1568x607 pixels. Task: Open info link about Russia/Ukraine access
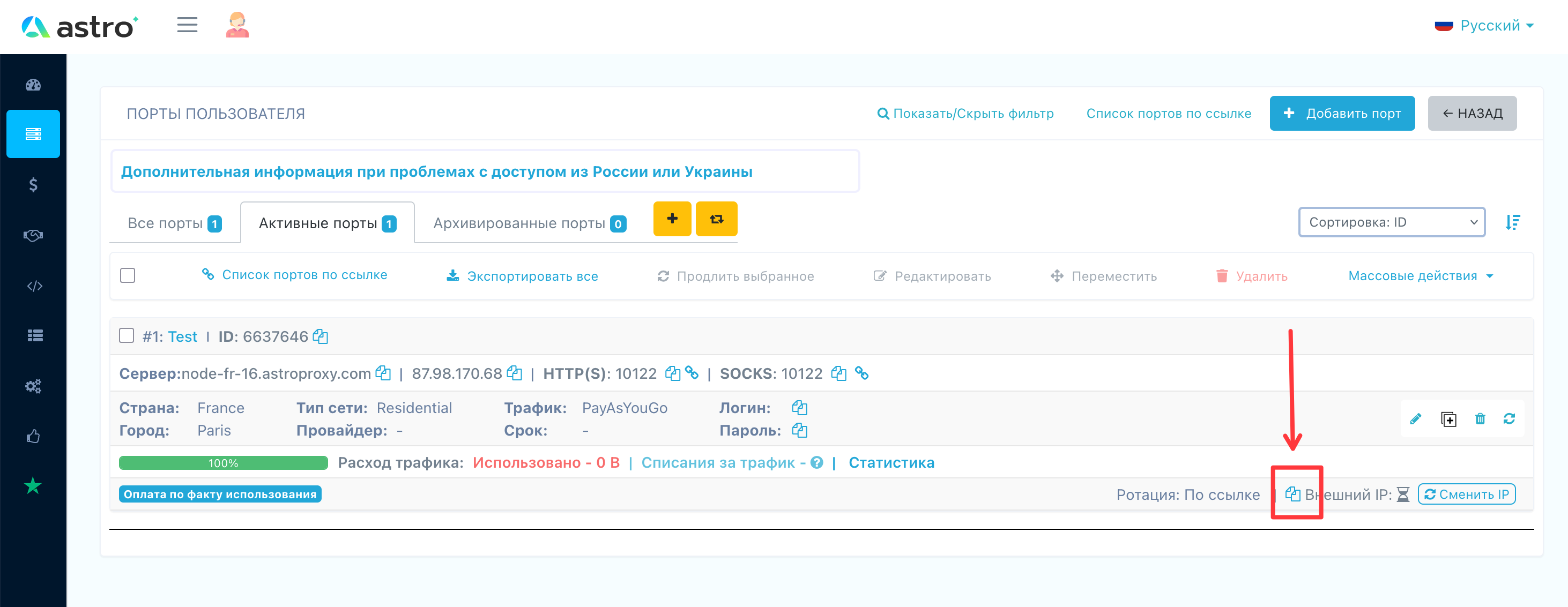[x=436, y=171]
